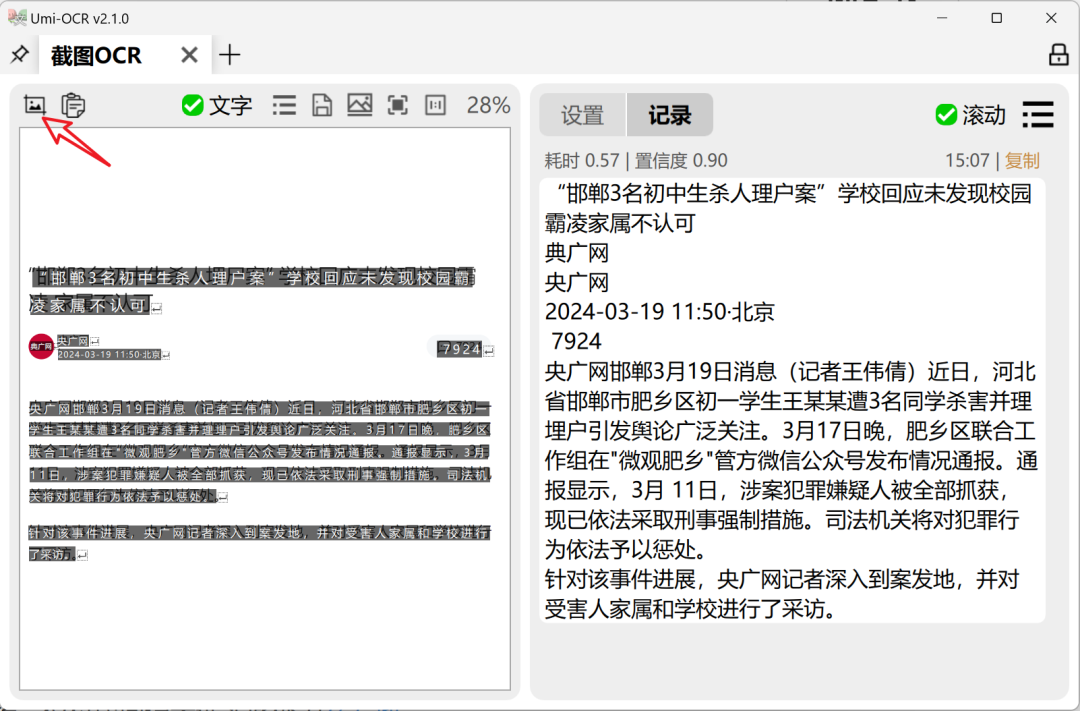This screenshot has height=711, width=1080.
Task: Open the image picture icon
Action: pyautogui.click(x=360, y=105)
